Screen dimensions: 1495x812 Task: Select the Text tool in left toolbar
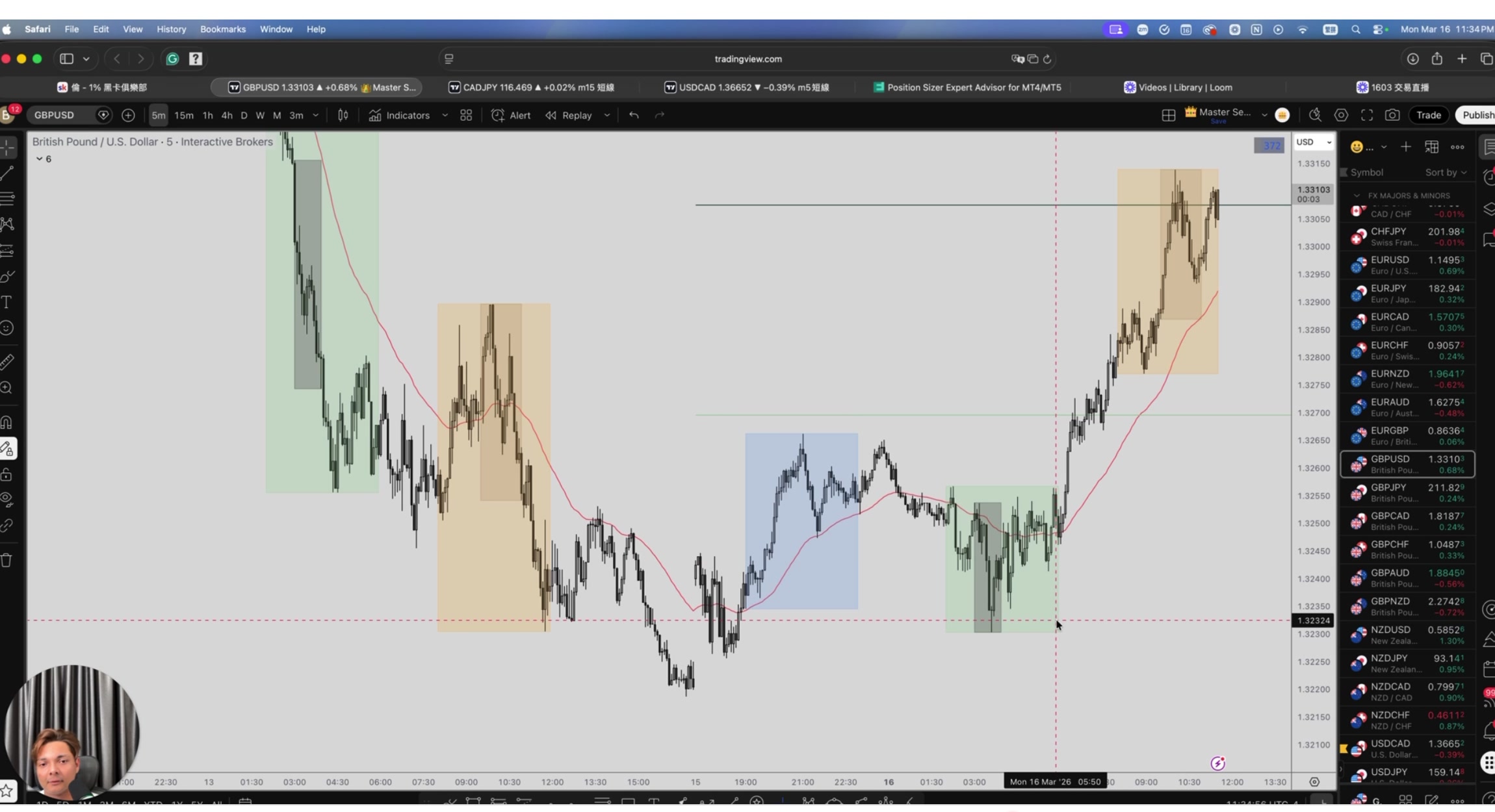click(x=7, y=302)
